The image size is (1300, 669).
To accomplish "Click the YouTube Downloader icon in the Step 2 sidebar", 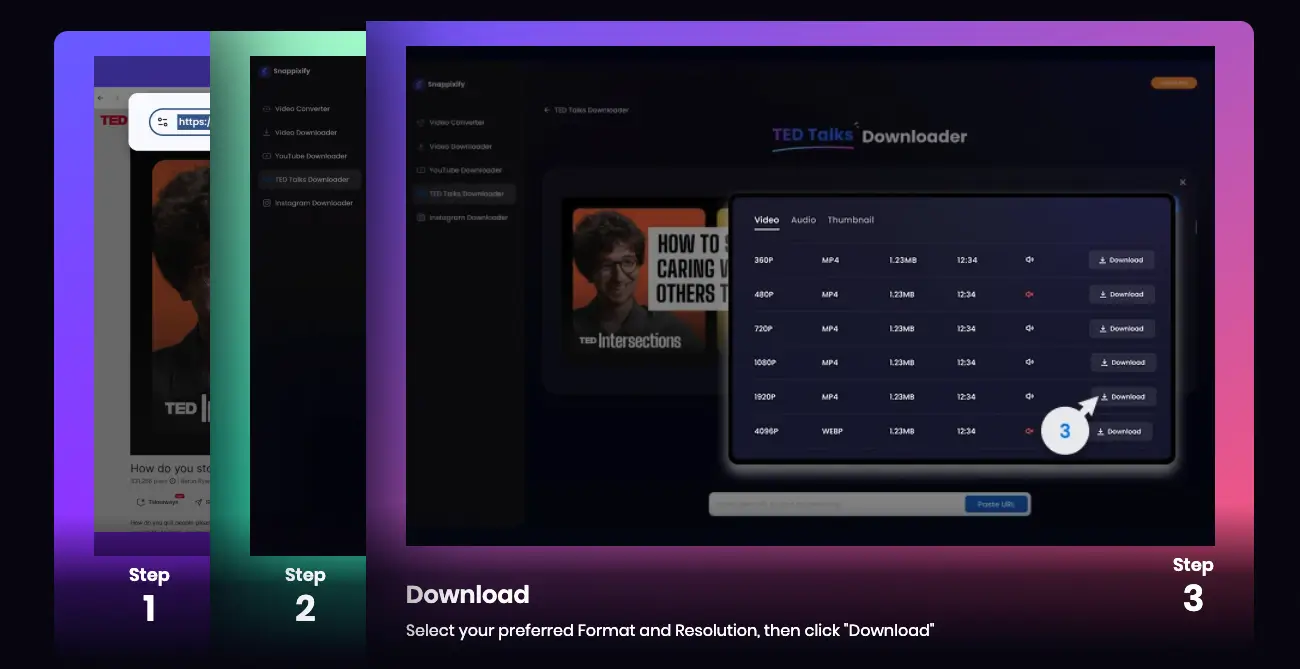I will click(266, 156).
